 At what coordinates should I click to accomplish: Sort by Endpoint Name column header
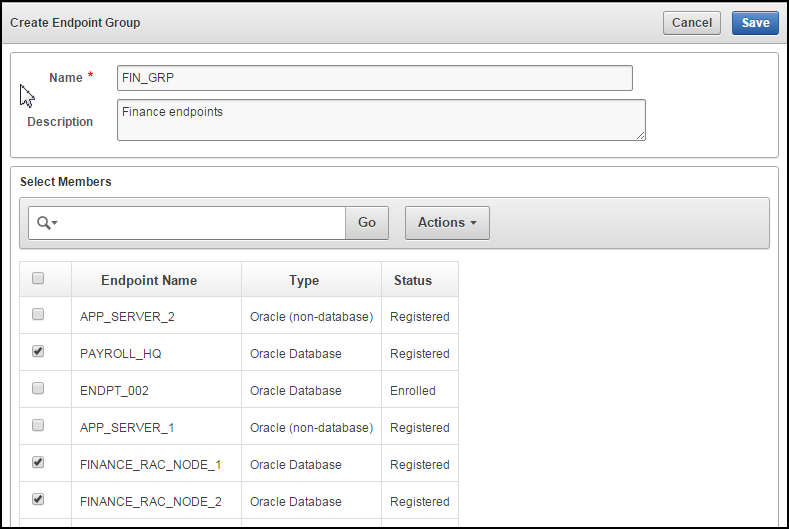pyautogui.click(x=149, y=280)
